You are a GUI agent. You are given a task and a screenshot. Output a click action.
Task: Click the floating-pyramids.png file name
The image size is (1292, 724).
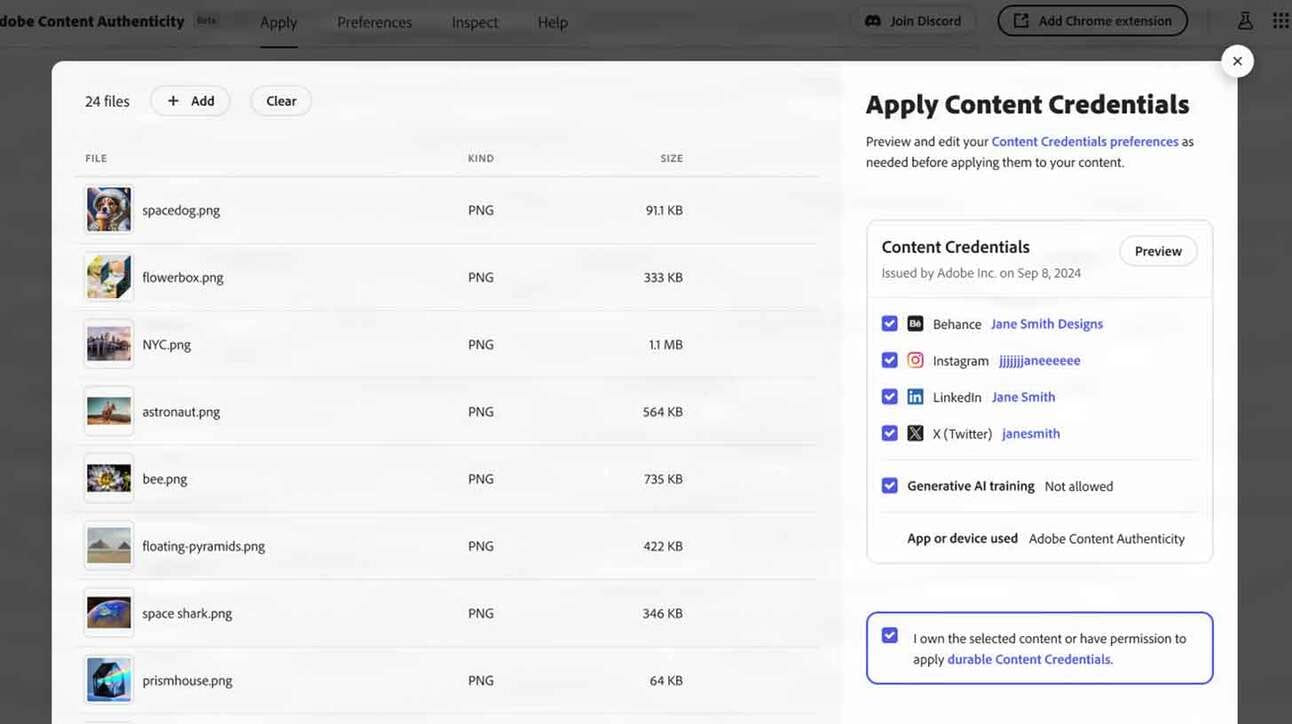click(204, 546)
